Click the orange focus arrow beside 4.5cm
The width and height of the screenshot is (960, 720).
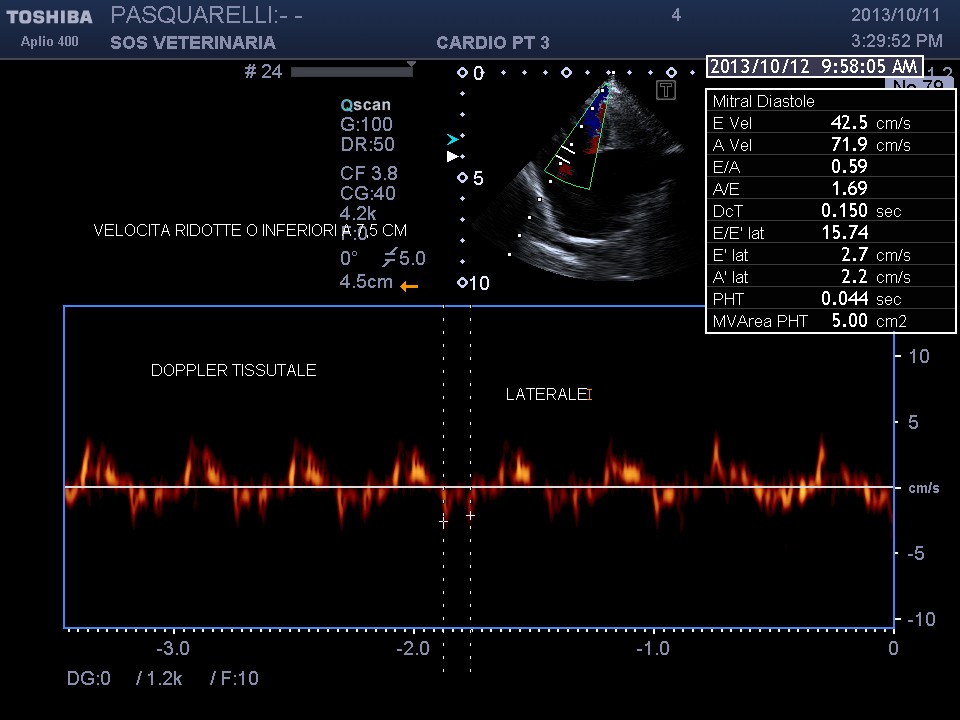pos(409,286)
